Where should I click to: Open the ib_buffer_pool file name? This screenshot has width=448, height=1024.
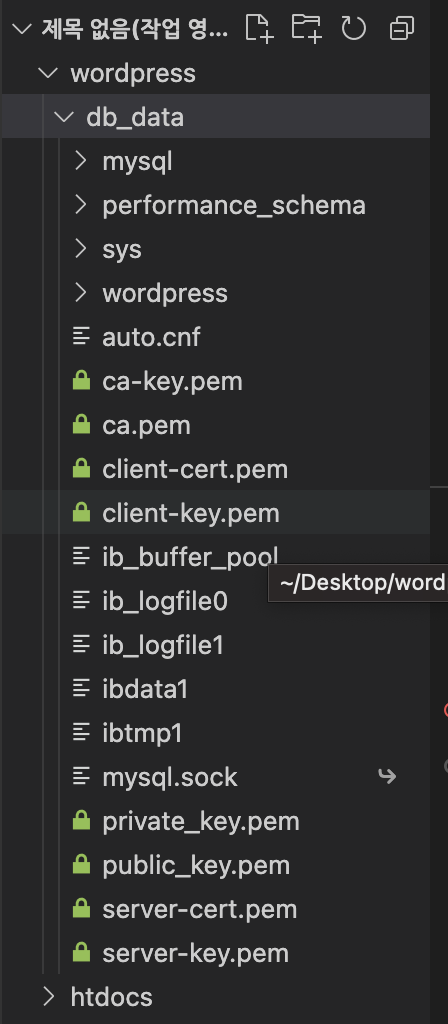190,556
